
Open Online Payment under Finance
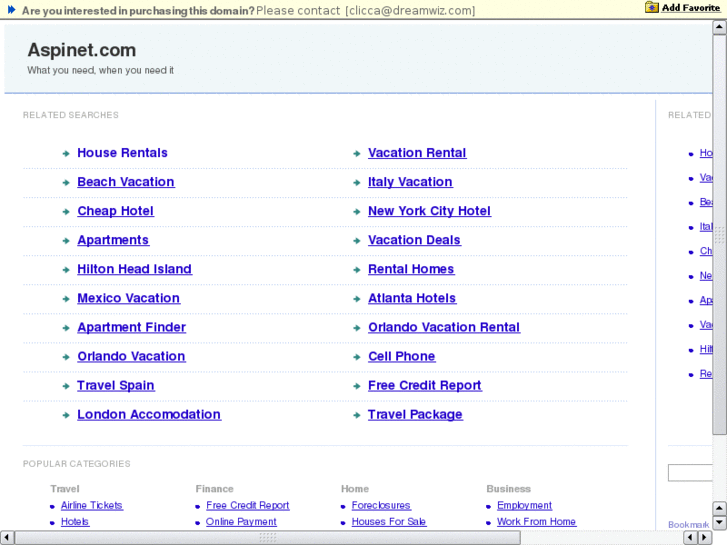click(x=241, y=522)
